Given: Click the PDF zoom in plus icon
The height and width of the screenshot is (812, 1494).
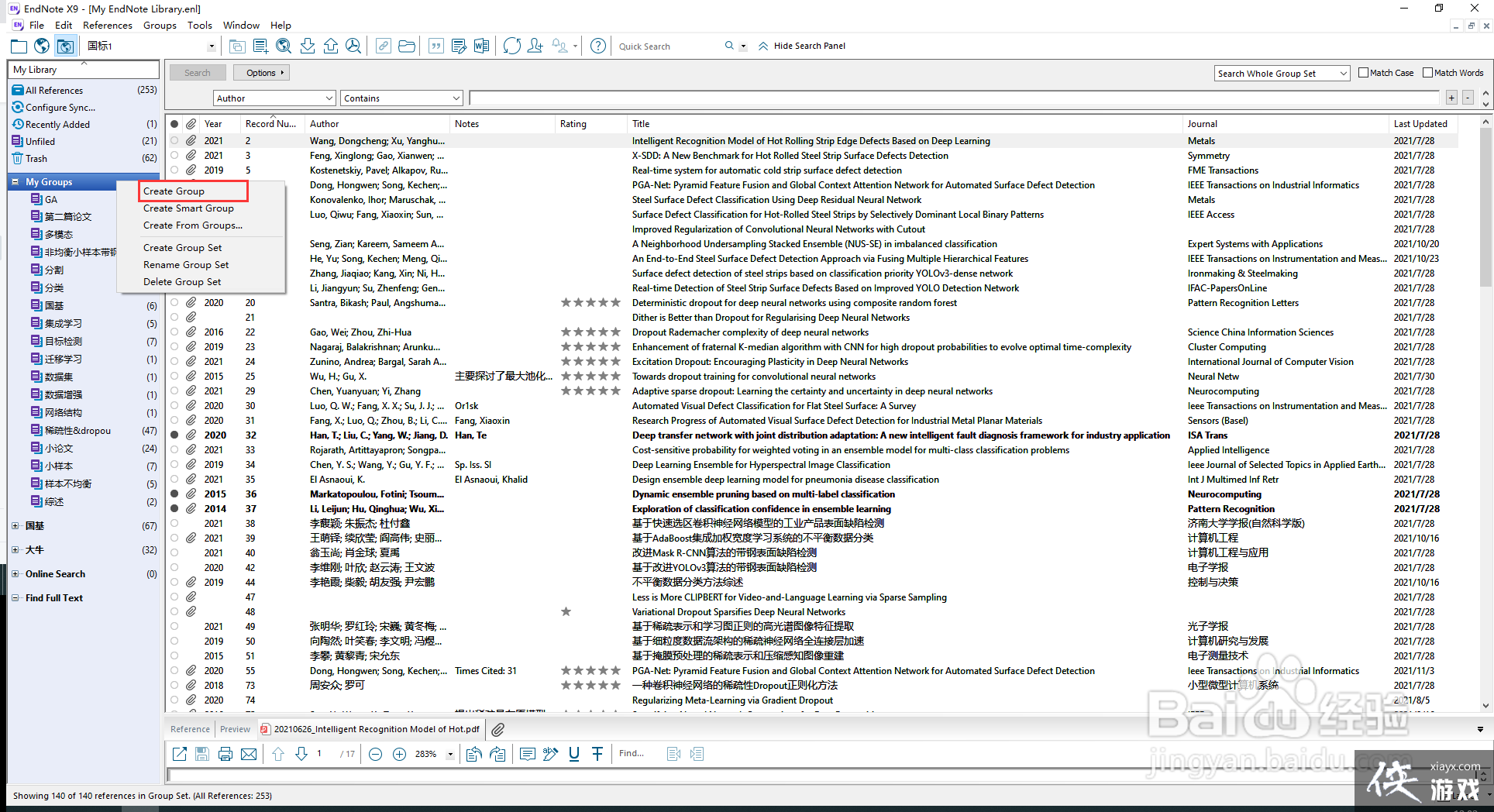Looking at the screenshot, I should coord(400,754).
